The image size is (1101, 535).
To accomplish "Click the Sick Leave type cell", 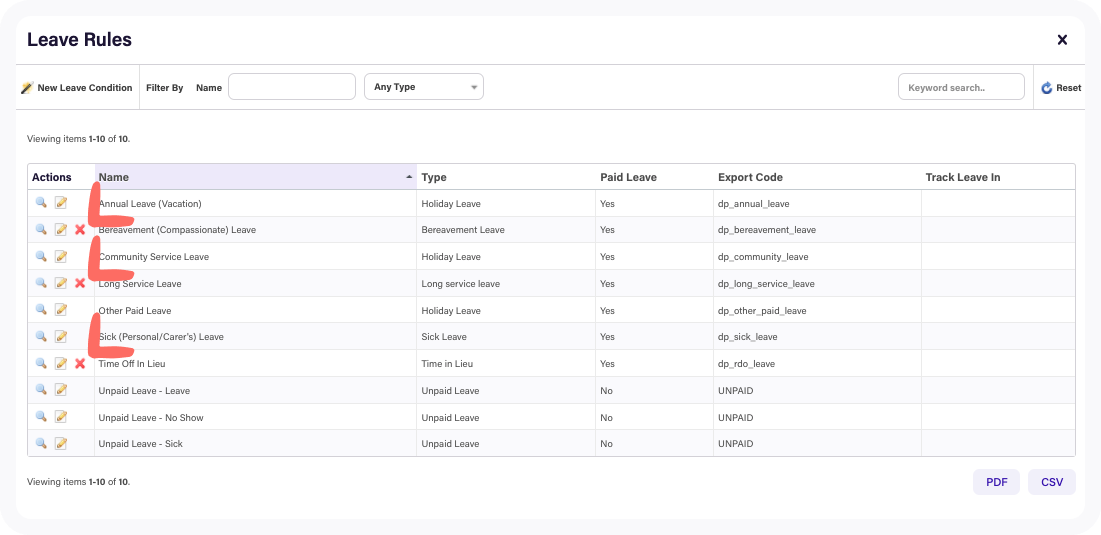I will 506,337.
